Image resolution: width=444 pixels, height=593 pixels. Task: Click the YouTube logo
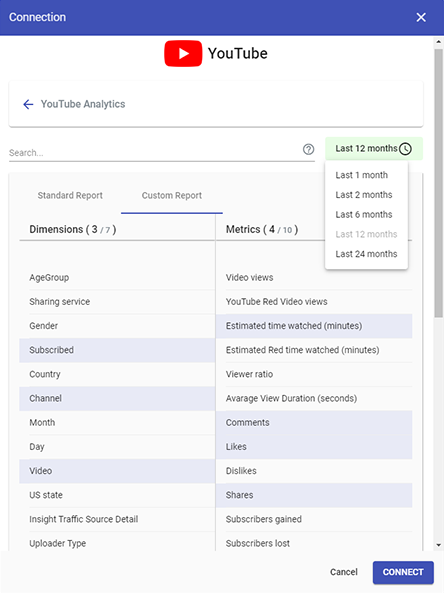point(216,53)
